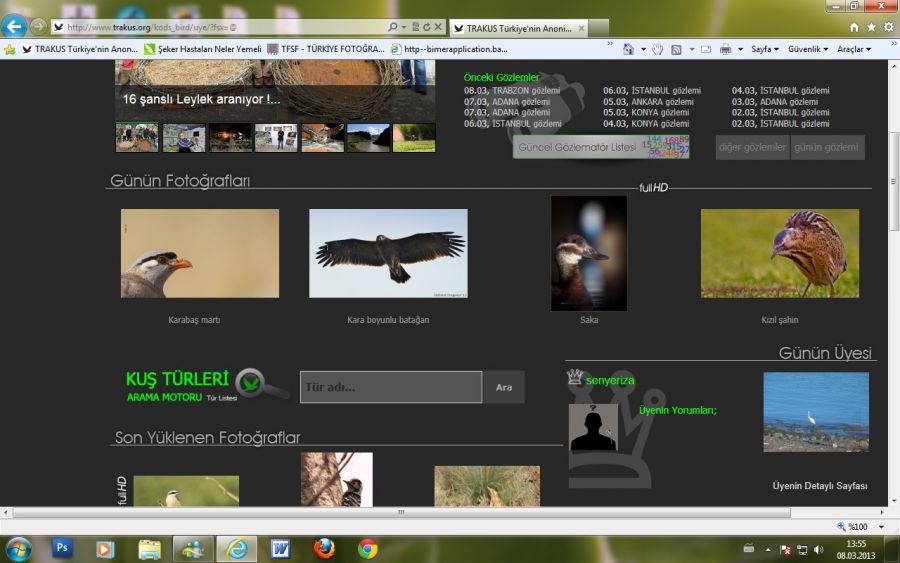Expand the Sayfa dropdown menu
Viewport: 900px width, 563px height.
click(x=765, y=49)
